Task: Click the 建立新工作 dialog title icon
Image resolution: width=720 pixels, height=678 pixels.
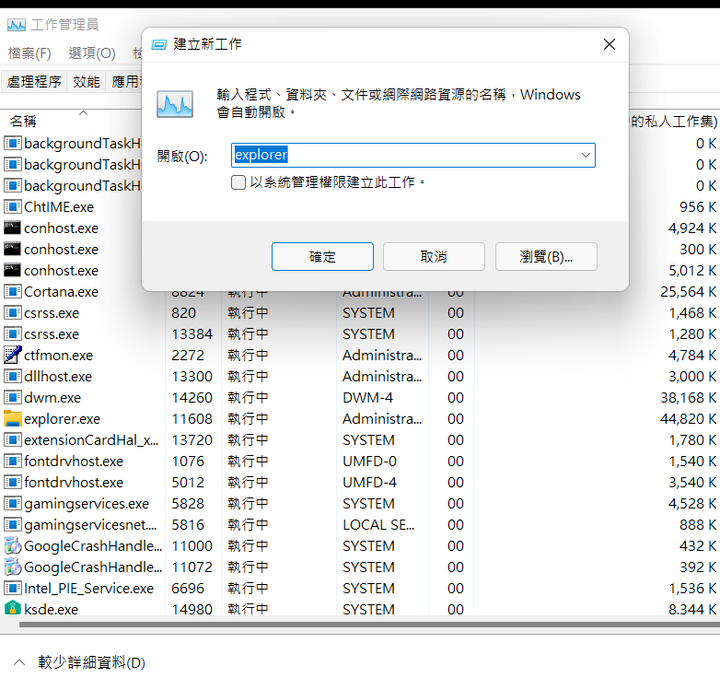Action: 159,45
